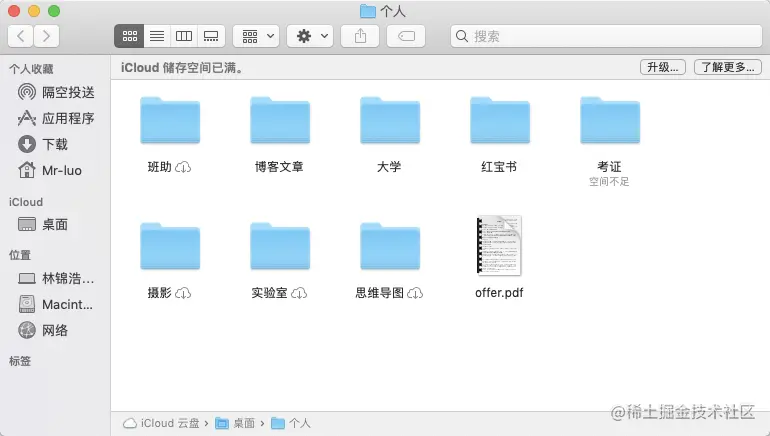
Task: Switch to list view
Action: point(157,36)
